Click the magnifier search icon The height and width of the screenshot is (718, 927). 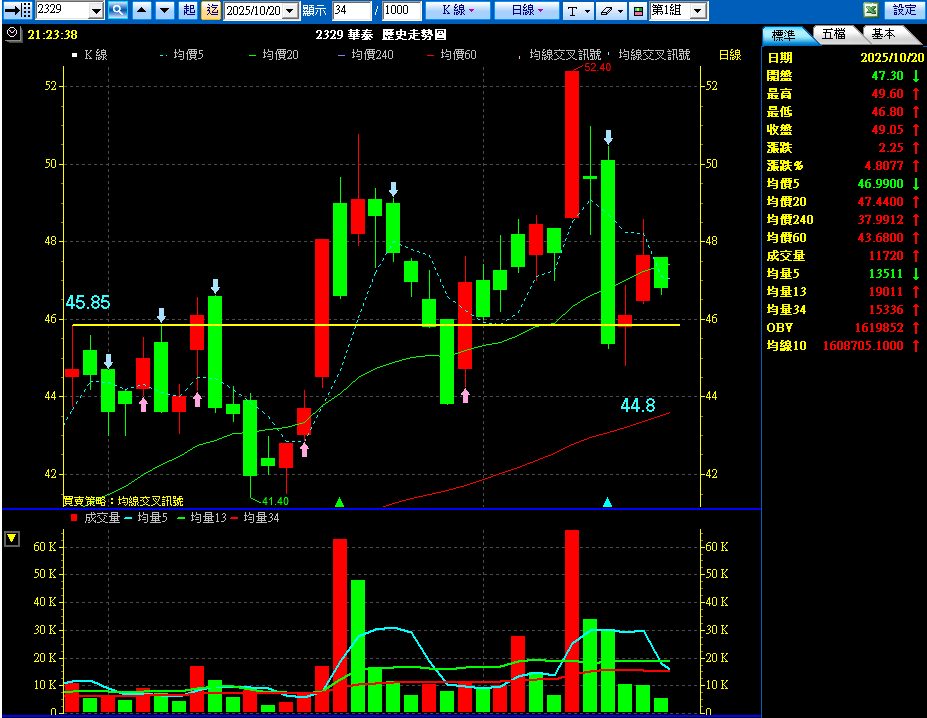(x=118, y=10)
